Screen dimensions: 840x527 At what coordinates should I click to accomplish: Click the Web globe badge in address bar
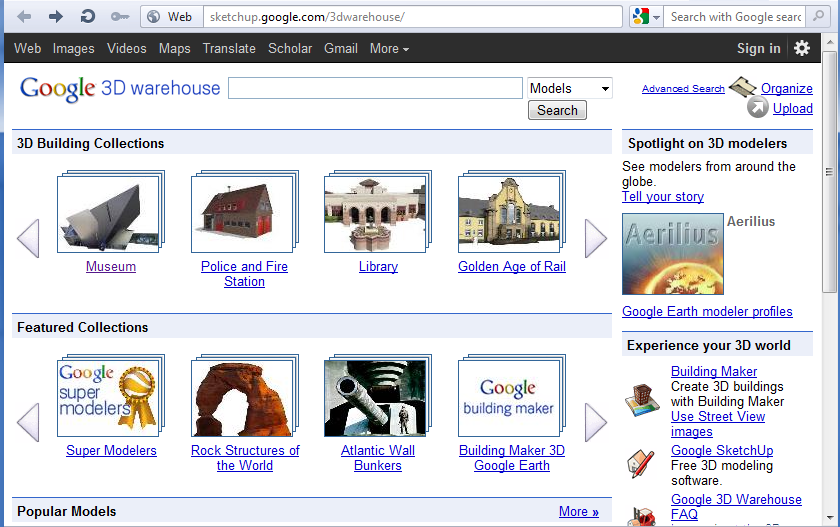click(x=171, y=17)
